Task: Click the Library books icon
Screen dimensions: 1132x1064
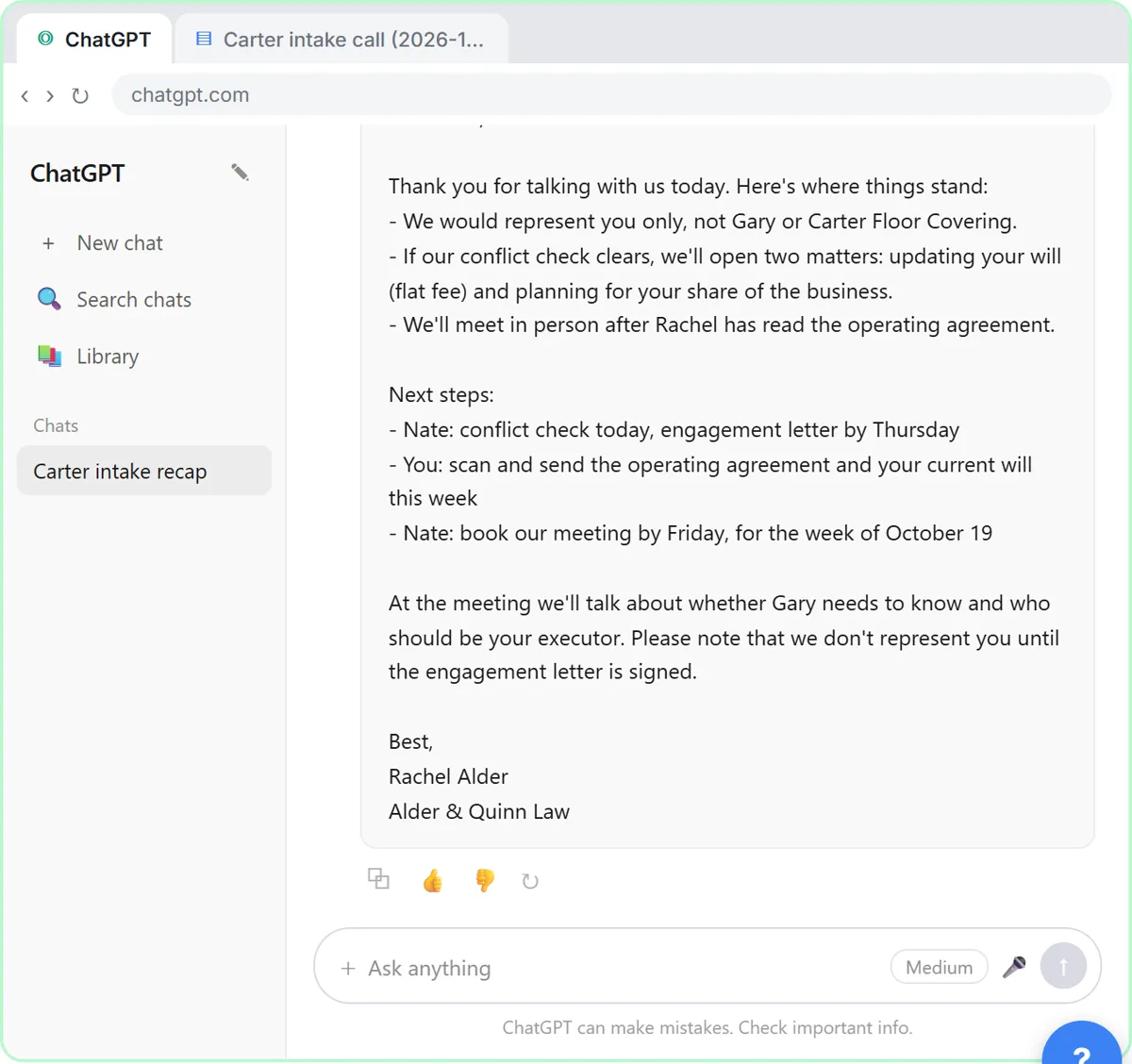Action: pyautogui.click(x=49, y=356)
